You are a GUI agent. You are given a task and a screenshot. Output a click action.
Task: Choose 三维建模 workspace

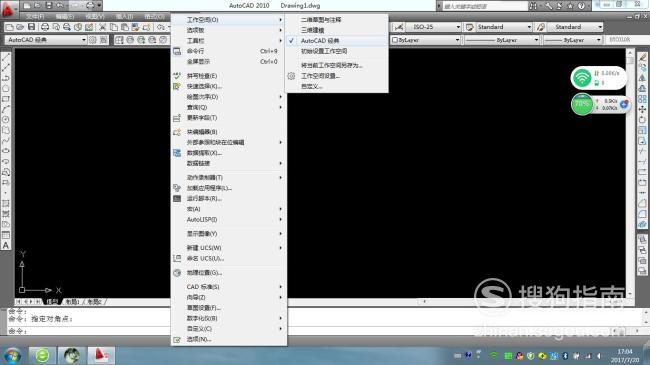[x=337, y=30]
